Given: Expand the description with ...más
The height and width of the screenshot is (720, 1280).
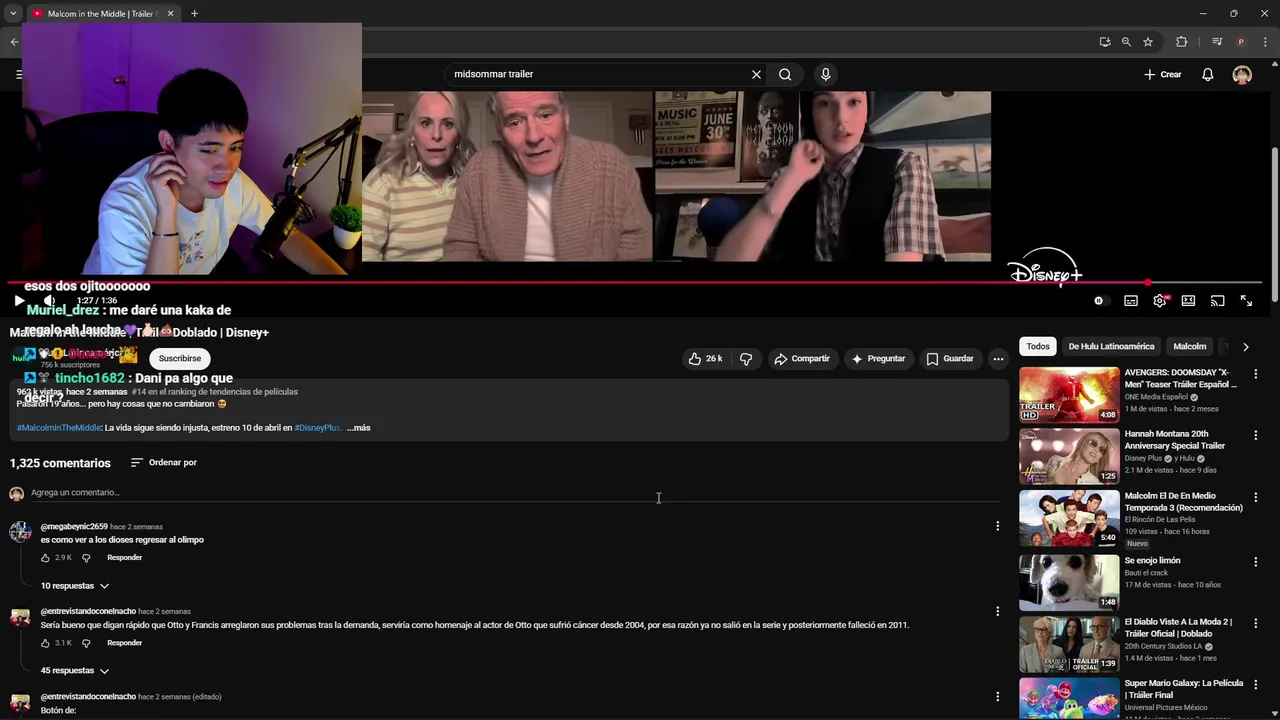Looking at the screenshot, I should click(359, 428).
